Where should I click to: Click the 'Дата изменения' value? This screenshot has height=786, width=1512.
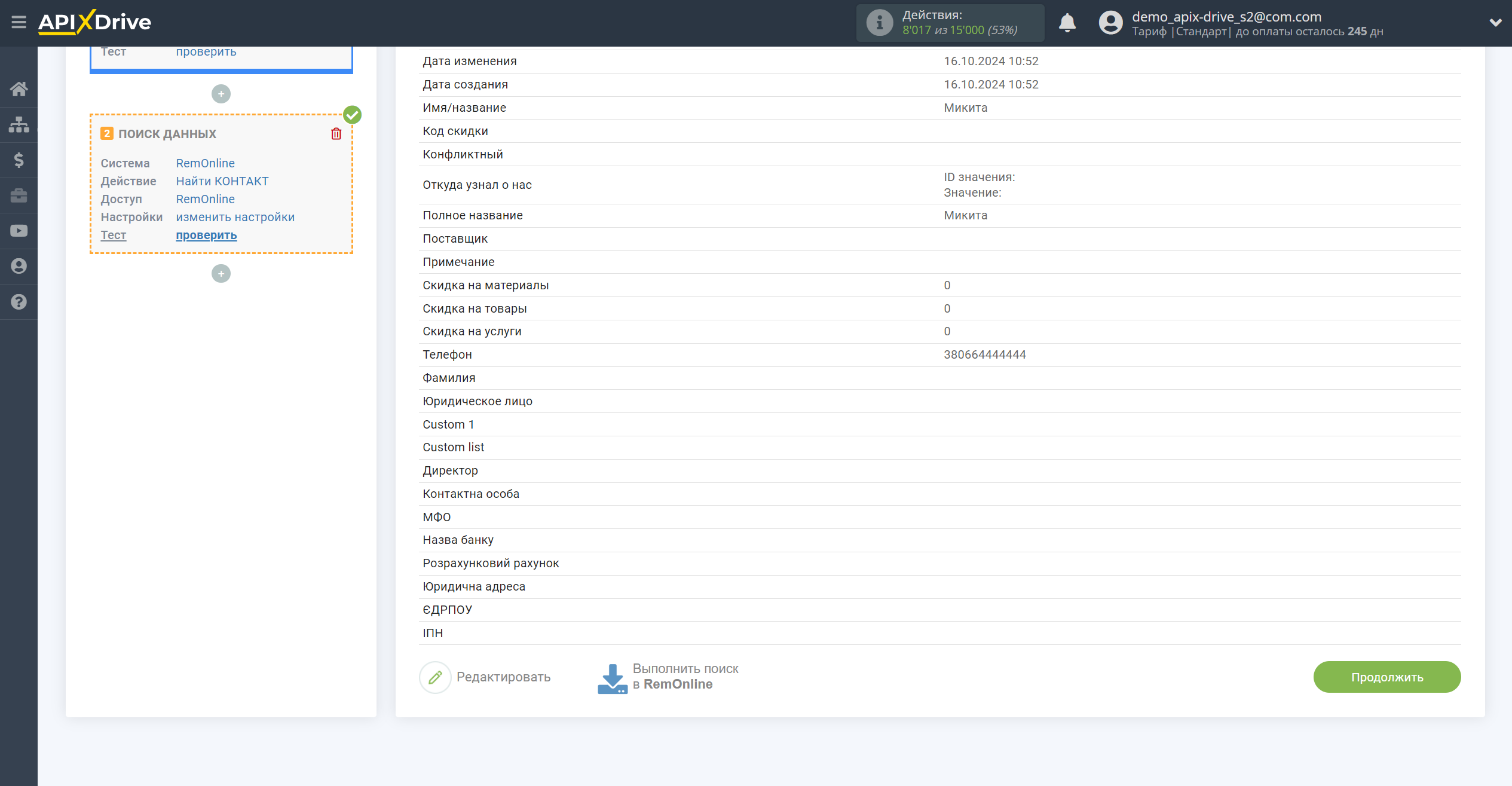click(991, 61)
